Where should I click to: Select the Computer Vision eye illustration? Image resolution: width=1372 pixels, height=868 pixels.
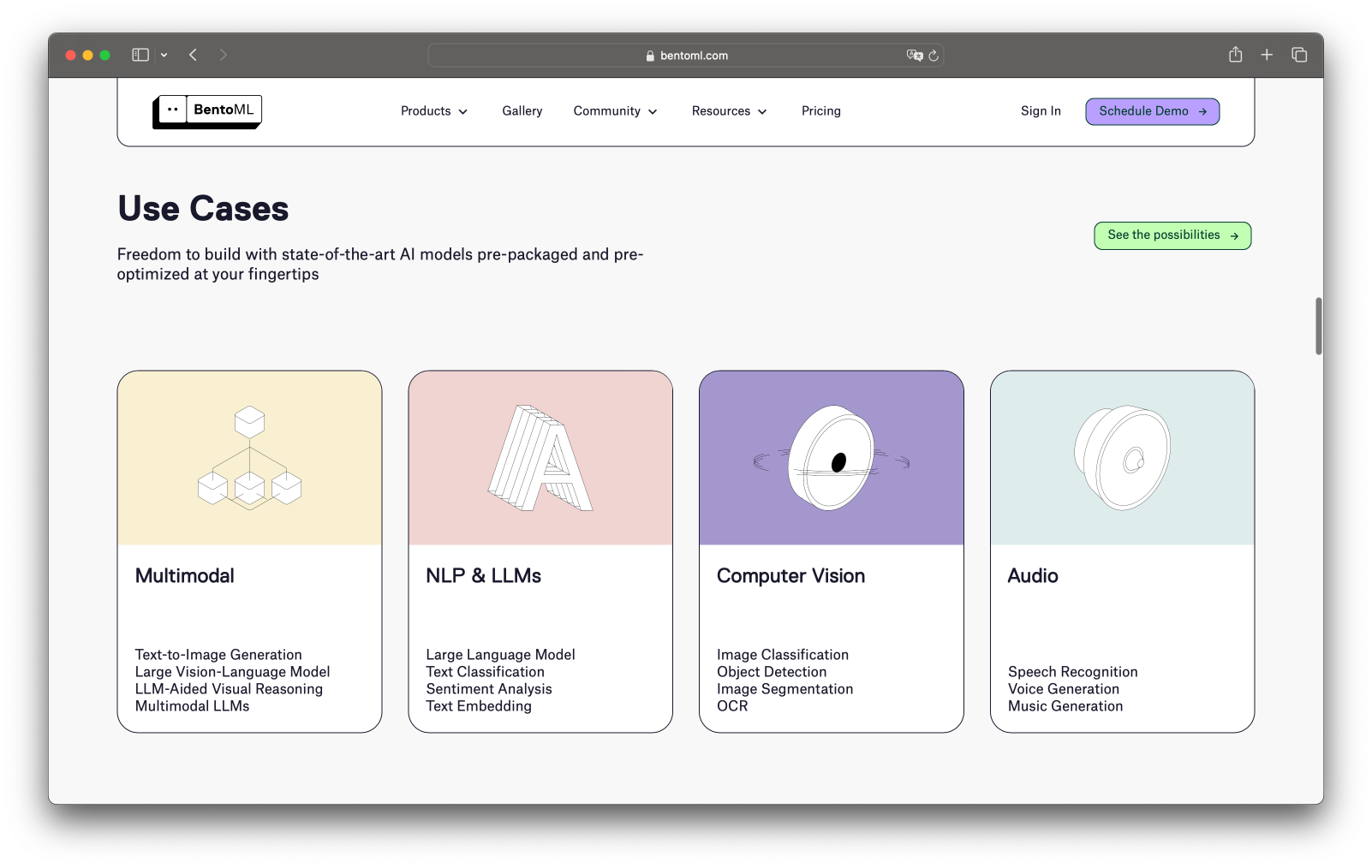click(x=831, y=459)
